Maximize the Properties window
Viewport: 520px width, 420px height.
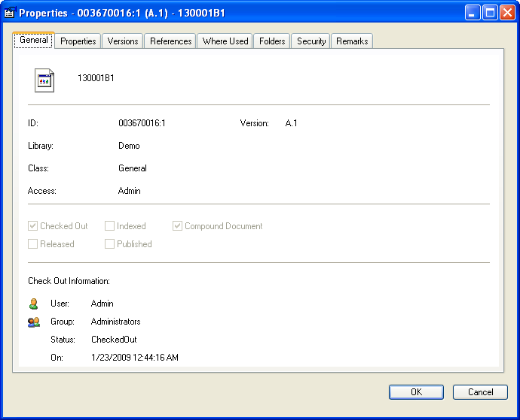(x=490, y=13)
